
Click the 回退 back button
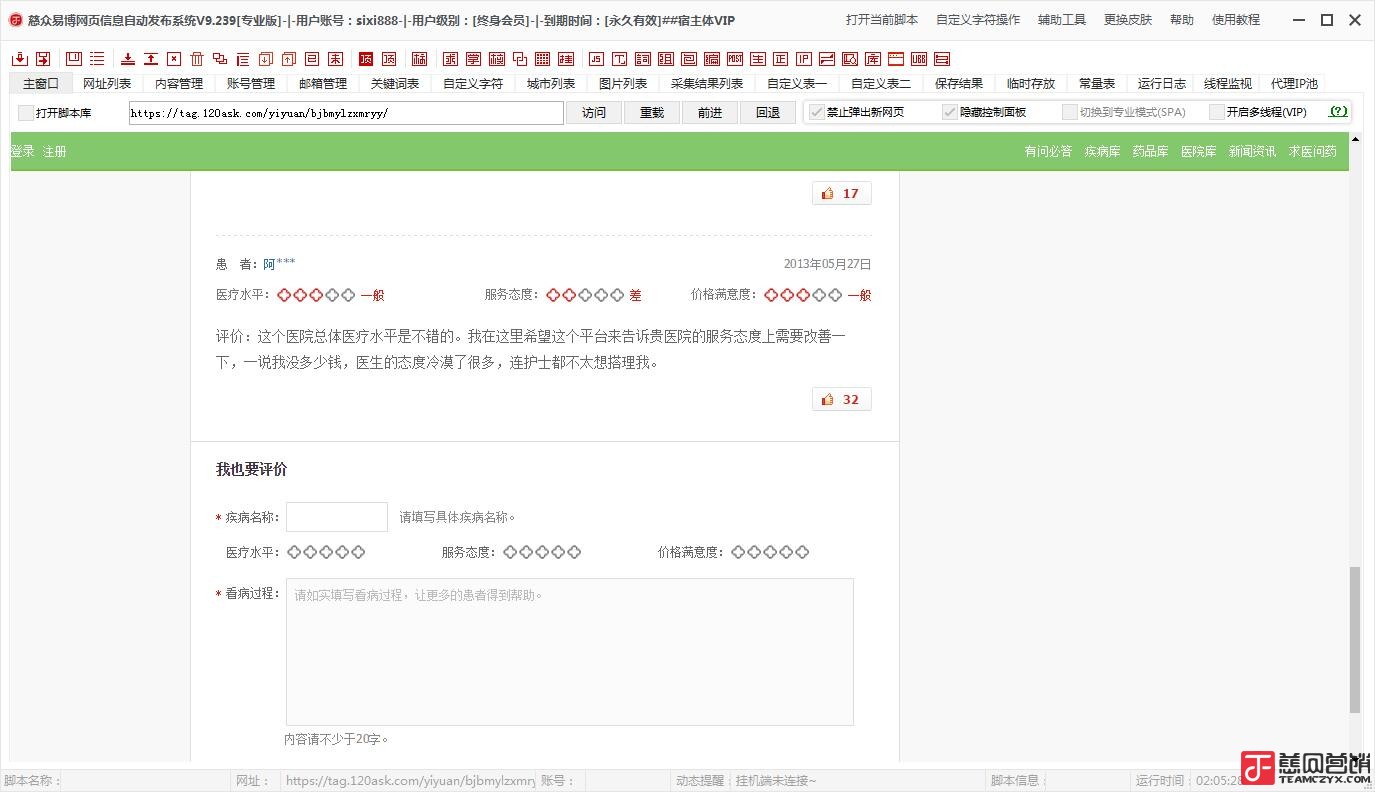click(768, 112)
